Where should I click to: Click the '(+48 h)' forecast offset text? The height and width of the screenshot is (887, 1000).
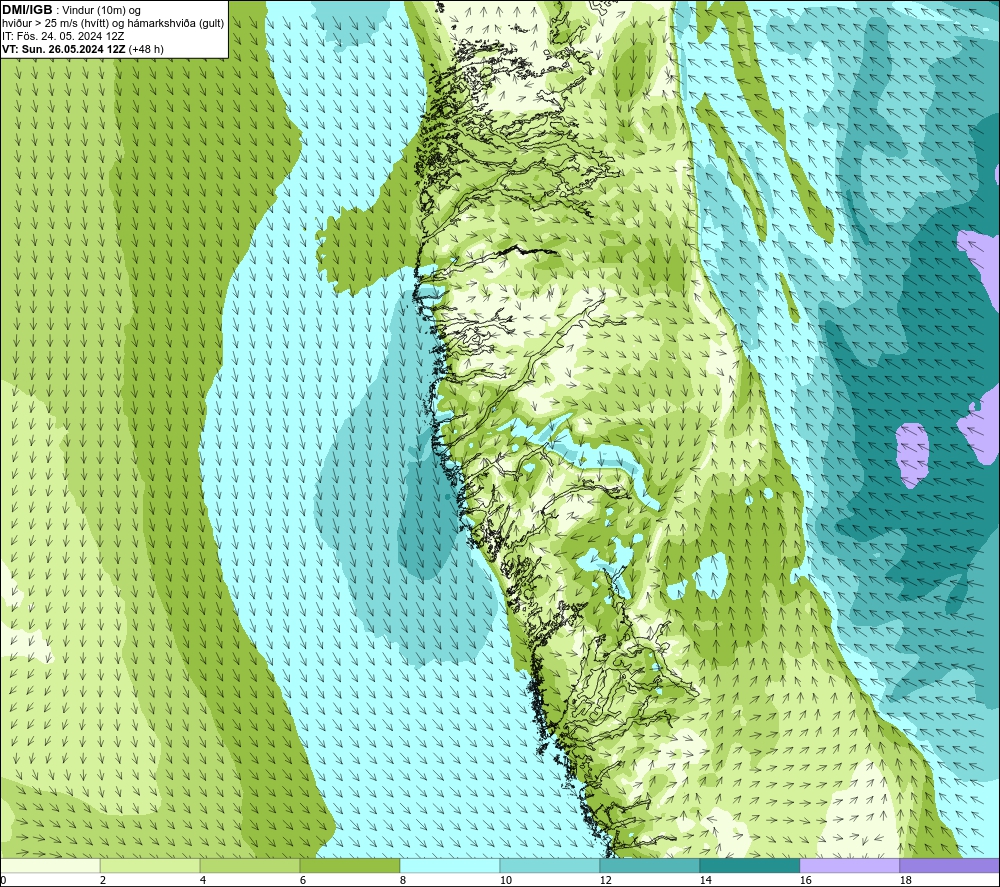146,49
